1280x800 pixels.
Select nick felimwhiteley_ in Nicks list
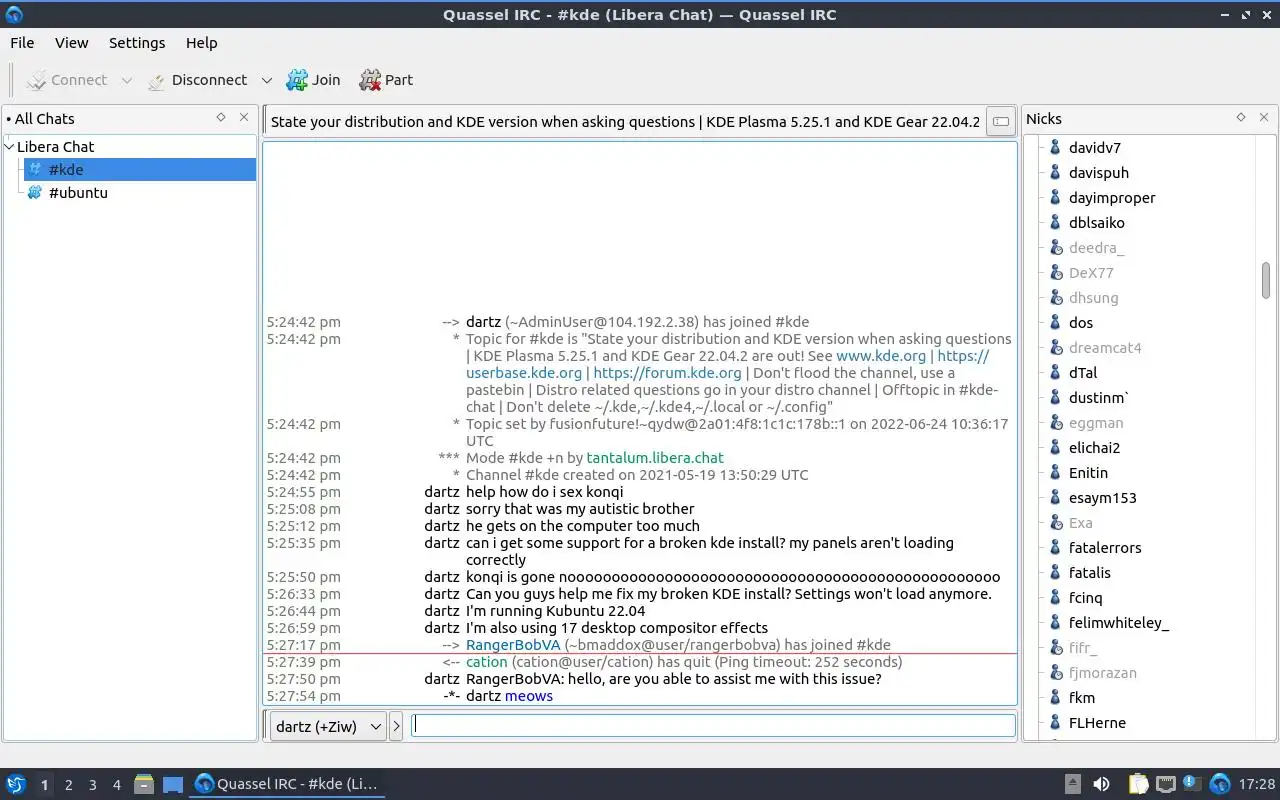1118,623
